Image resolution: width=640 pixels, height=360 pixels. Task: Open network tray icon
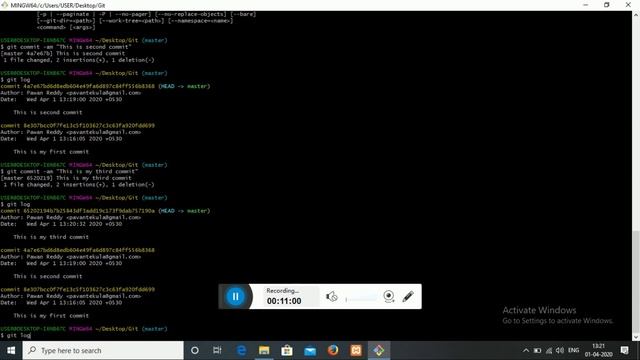click(549, 350)
